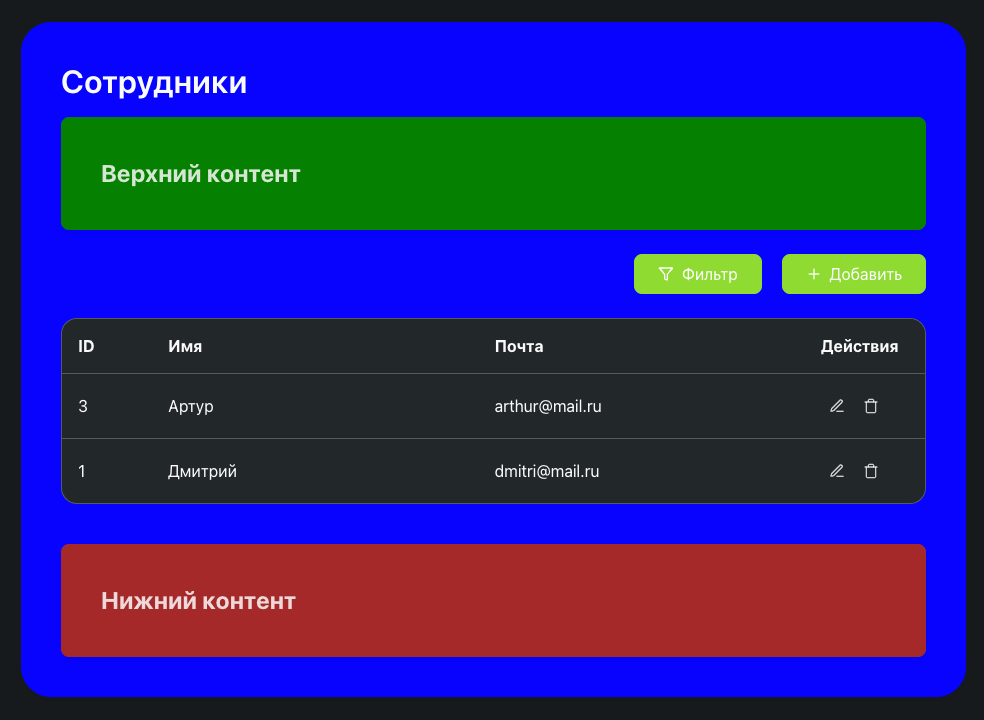Click the email arthur@mail.ru
984x720 pixels.
pos(548,406)
